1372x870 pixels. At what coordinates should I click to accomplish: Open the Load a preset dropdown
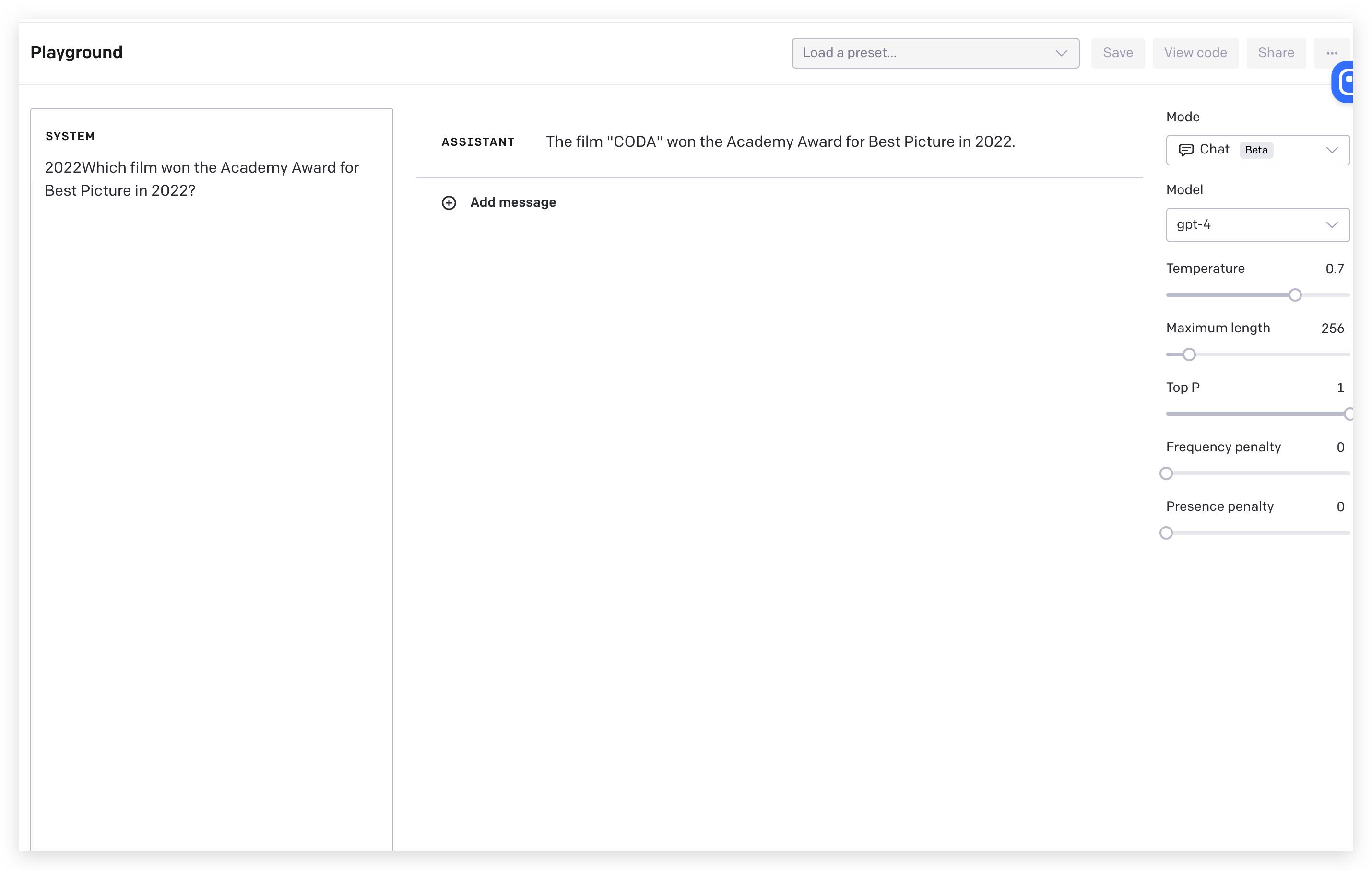[935, 53]
